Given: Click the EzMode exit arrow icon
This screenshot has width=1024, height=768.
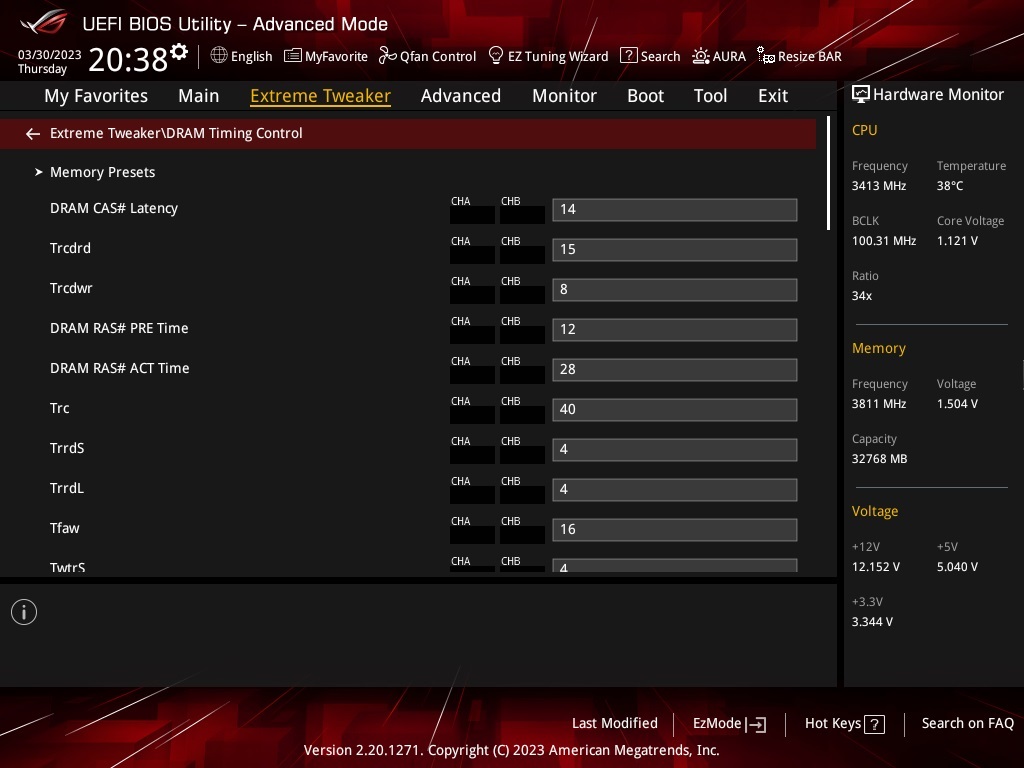Looking at the screenshot, I should 756,724.
